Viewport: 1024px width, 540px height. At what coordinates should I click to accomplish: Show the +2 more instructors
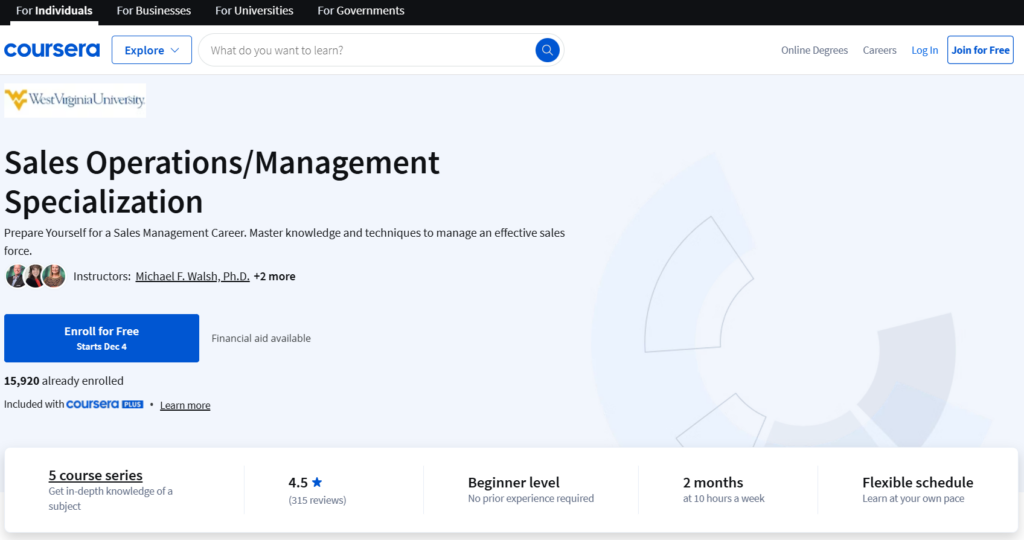[274, 276]
